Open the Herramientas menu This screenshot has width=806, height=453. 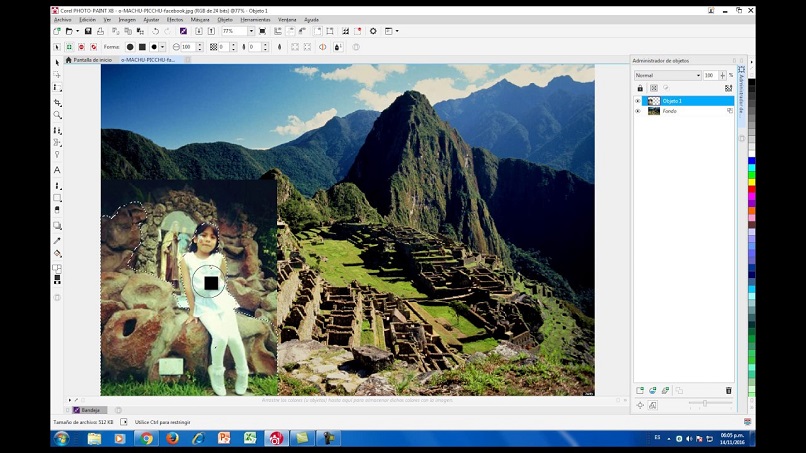pos(255,20)
